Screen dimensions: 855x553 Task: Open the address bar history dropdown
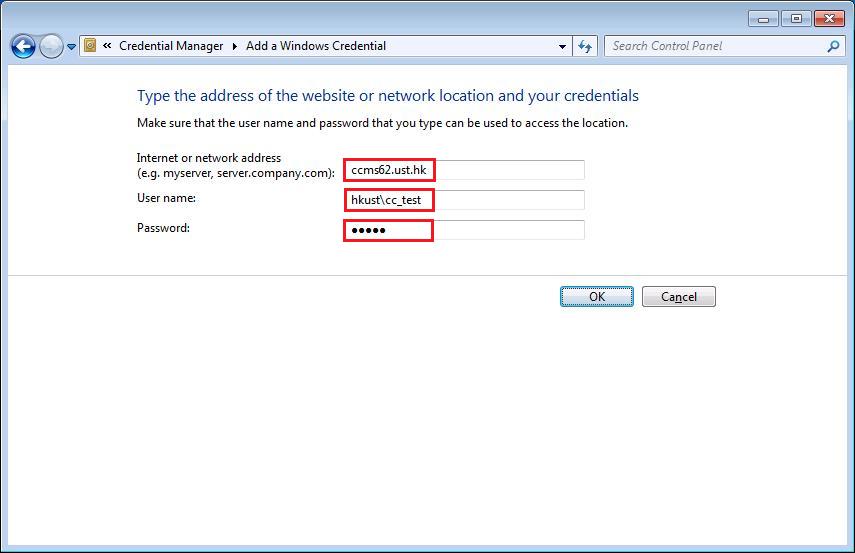[x=562, y=46]
